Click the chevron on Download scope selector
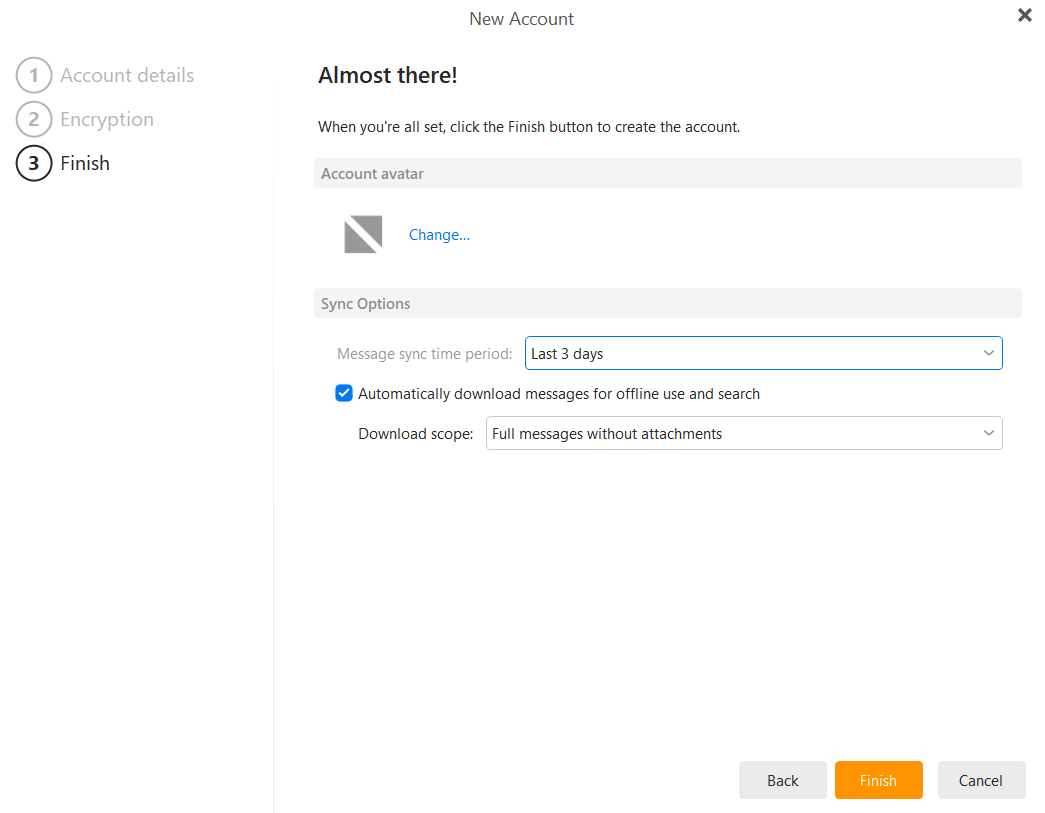 [x=988, y=433]
